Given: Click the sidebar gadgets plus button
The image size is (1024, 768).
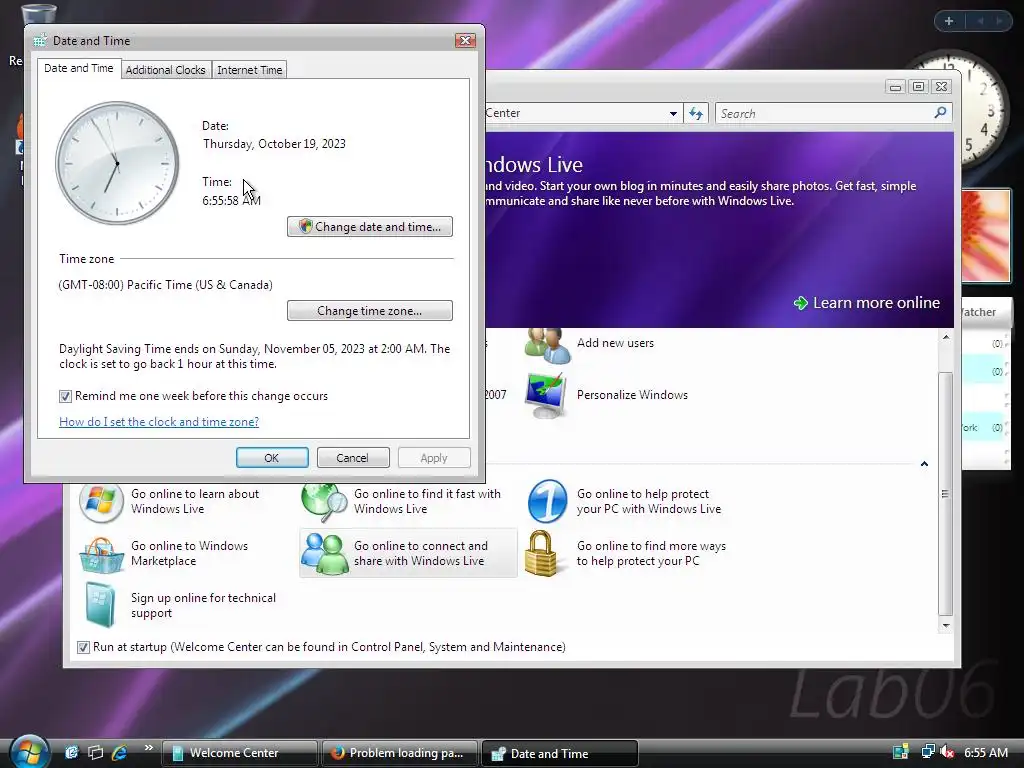Looking at the screenshot, I should tap(949, 21).
